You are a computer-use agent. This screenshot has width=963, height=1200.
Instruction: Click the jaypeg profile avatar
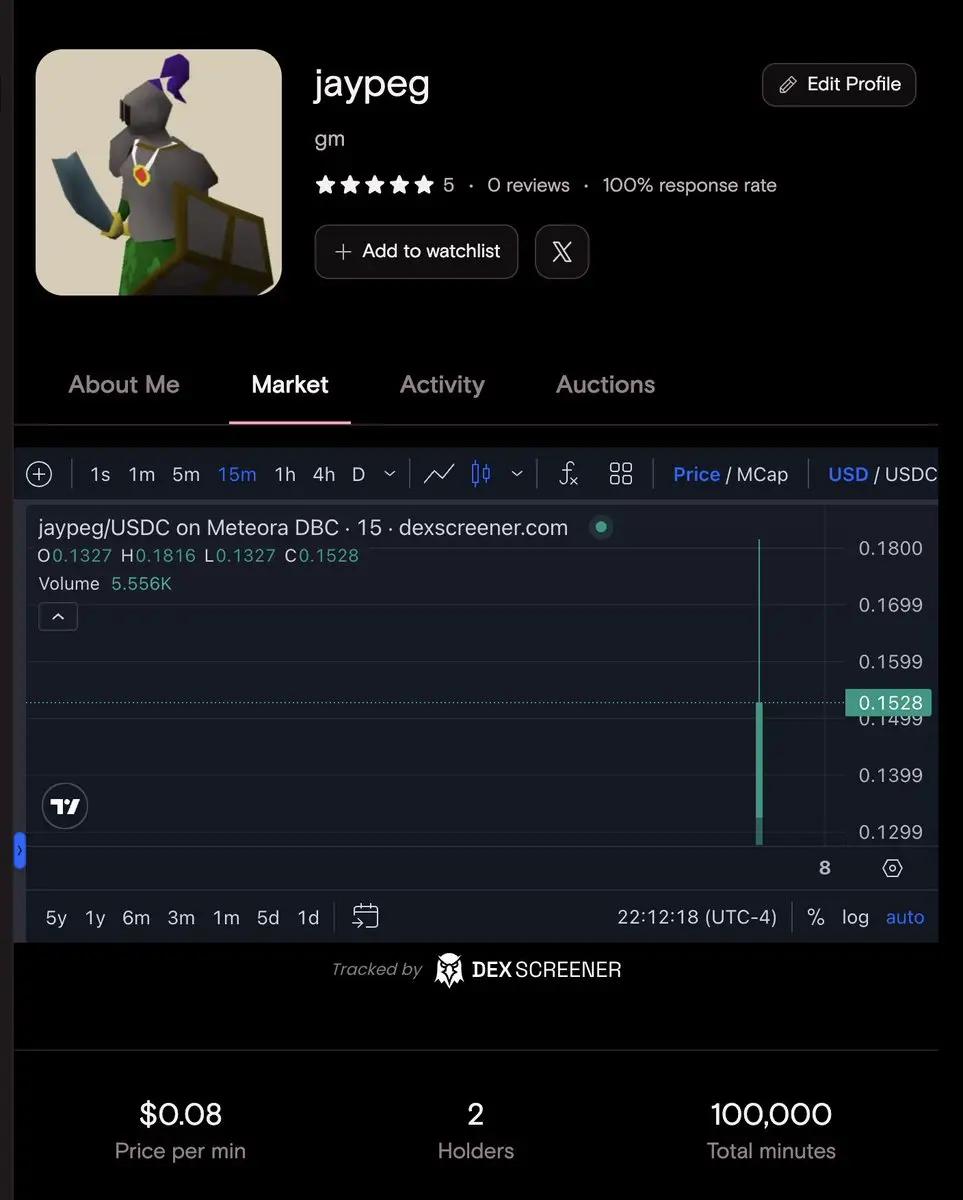pos(158,172)
